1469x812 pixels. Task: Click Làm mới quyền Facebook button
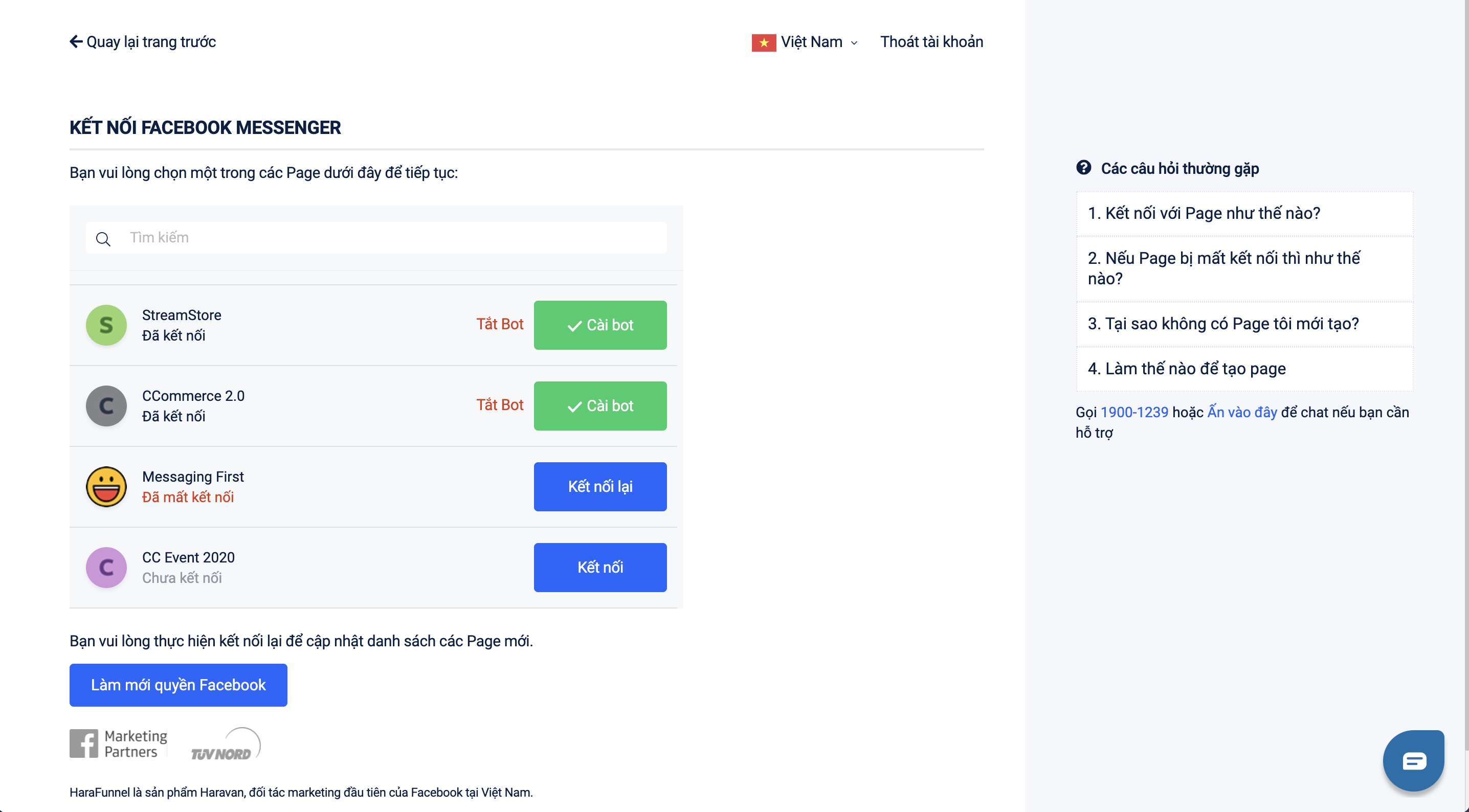click(x=178, y=685)
